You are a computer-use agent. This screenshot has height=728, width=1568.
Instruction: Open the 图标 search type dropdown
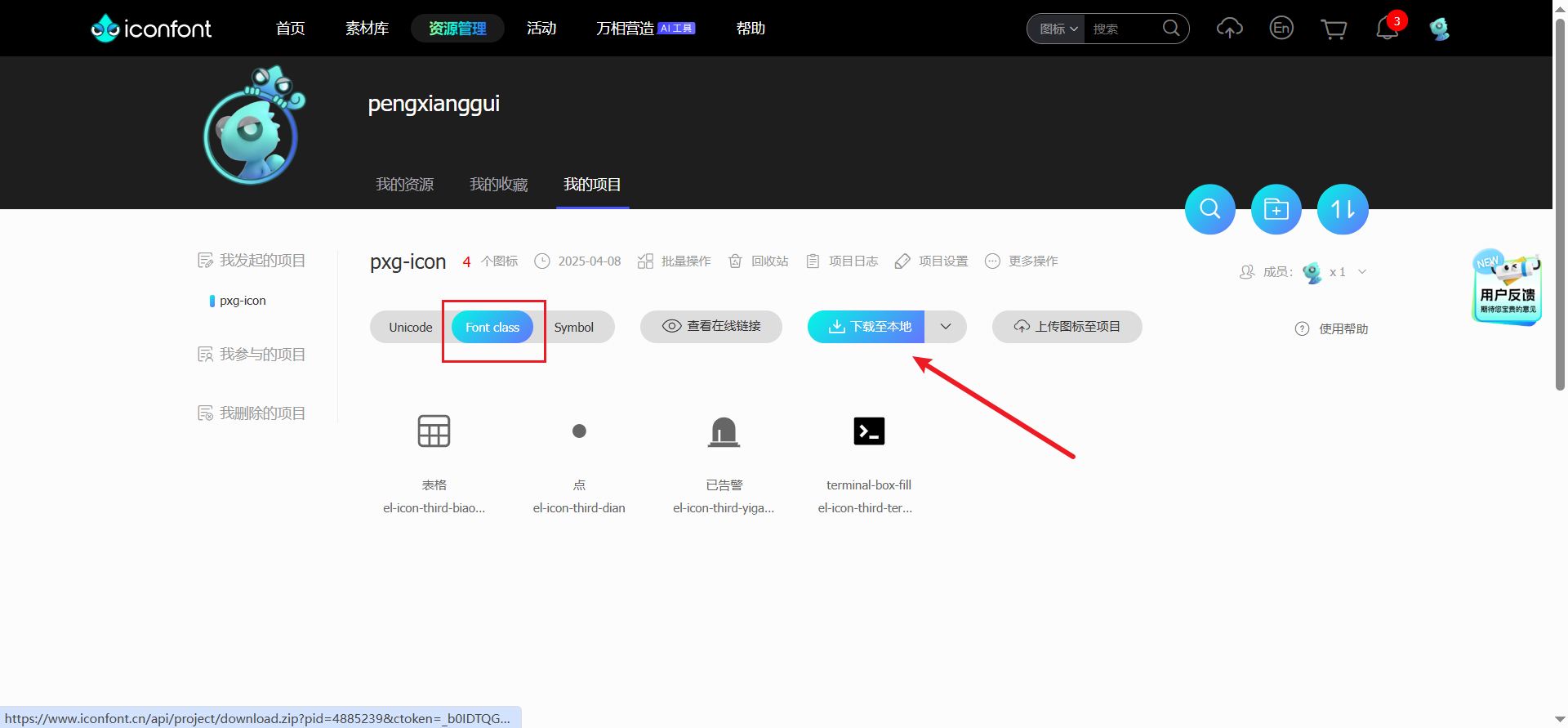[1058, 29]
